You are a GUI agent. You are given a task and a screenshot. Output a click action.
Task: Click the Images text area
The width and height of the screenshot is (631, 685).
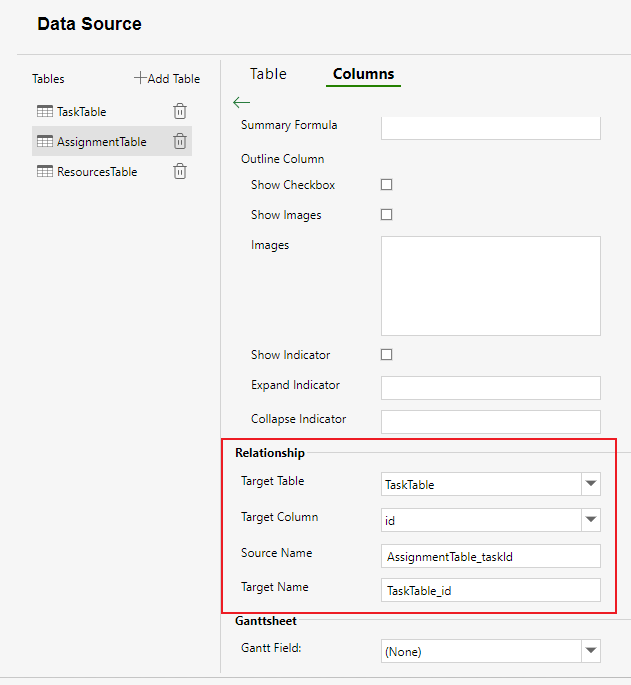click(491, 286)
